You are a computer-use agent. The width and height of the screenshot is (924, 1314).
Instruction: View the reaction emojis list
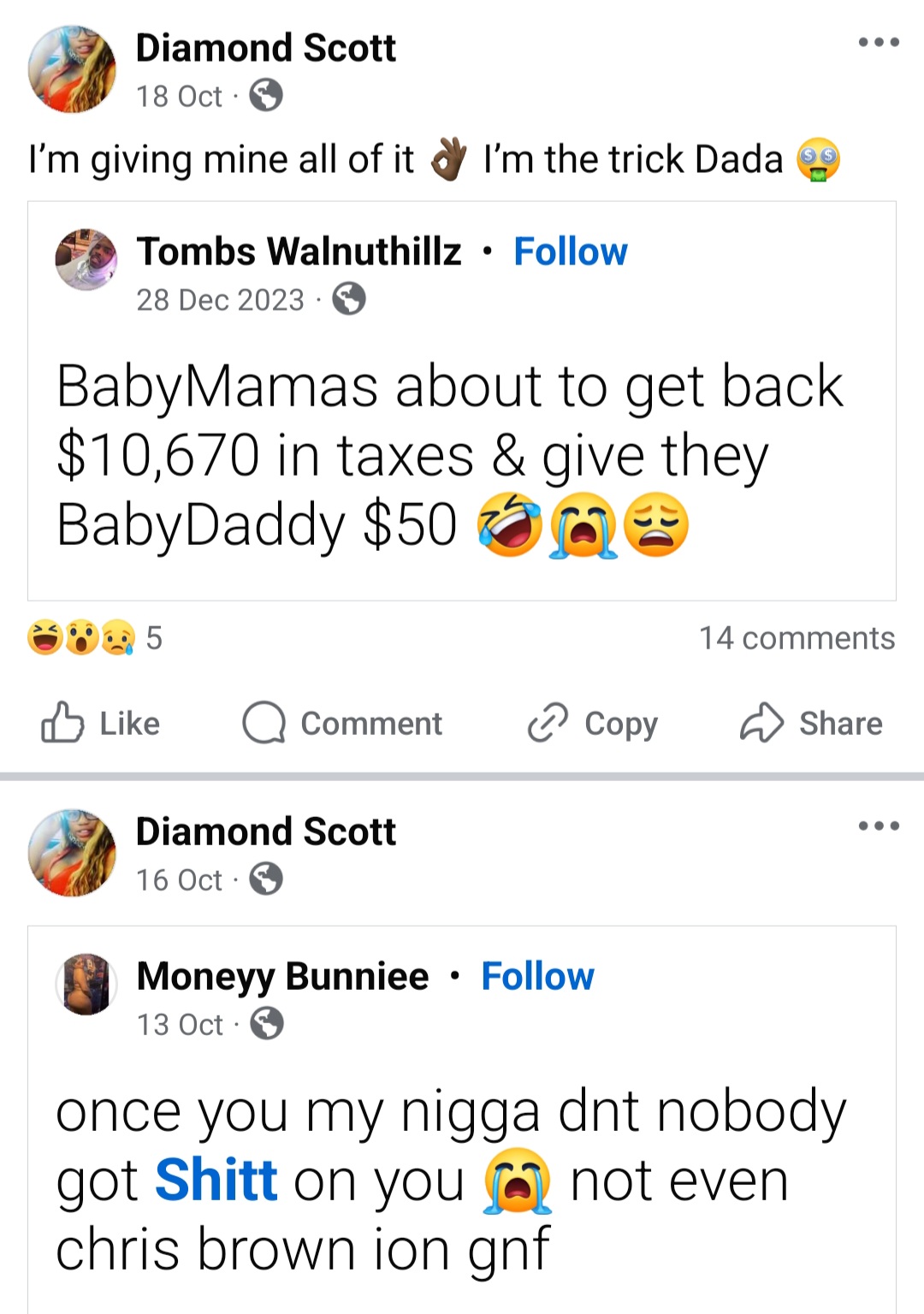coord(81,638)
